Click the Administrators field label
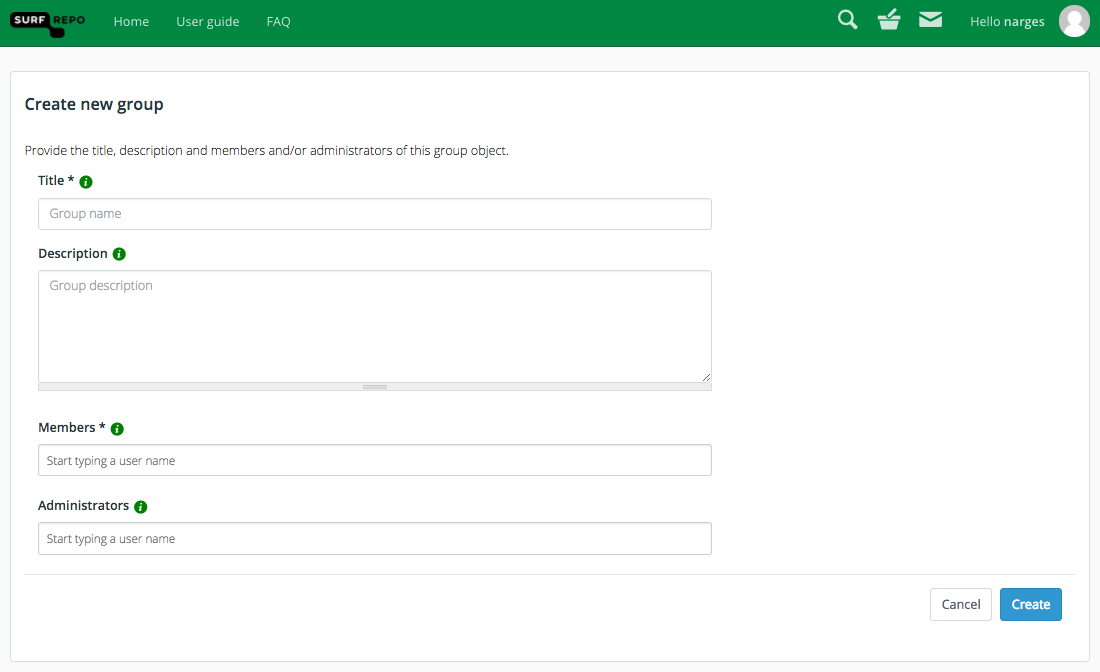1100x672 pixels. 83,505
